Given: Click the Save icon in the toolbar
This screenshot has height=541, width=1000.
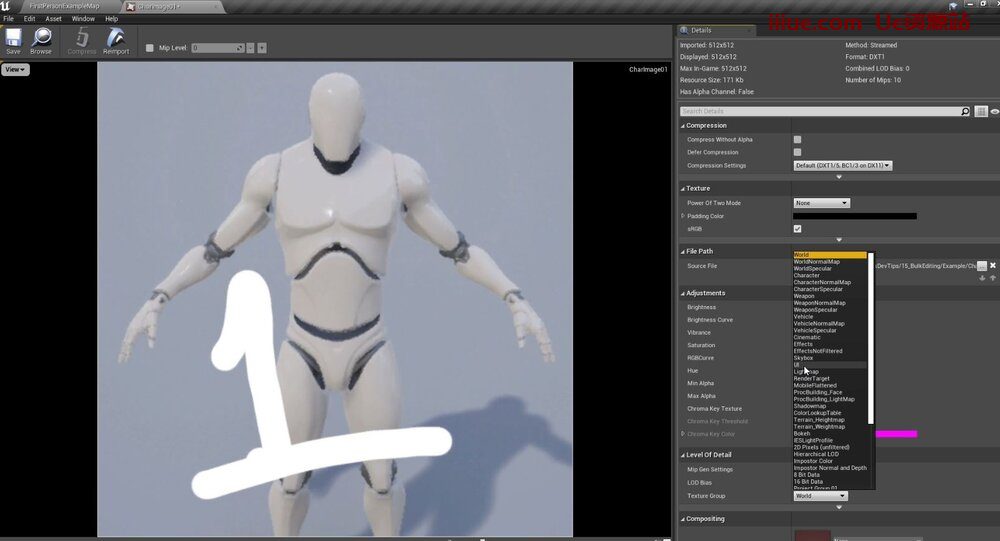Looking at the screenshot, I should click(x=13, y=38).
